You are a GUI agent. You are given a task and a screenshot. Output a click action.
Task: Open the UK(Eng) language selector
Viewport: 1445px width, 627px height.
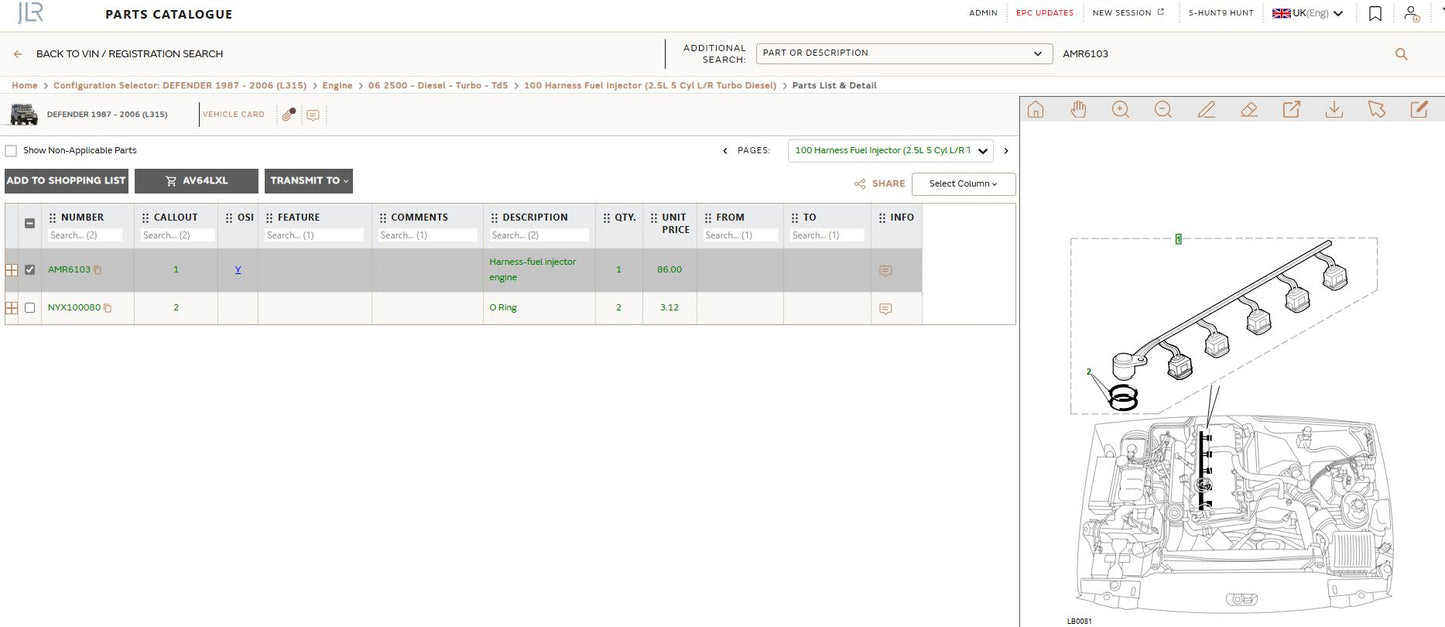point(1307,13)
